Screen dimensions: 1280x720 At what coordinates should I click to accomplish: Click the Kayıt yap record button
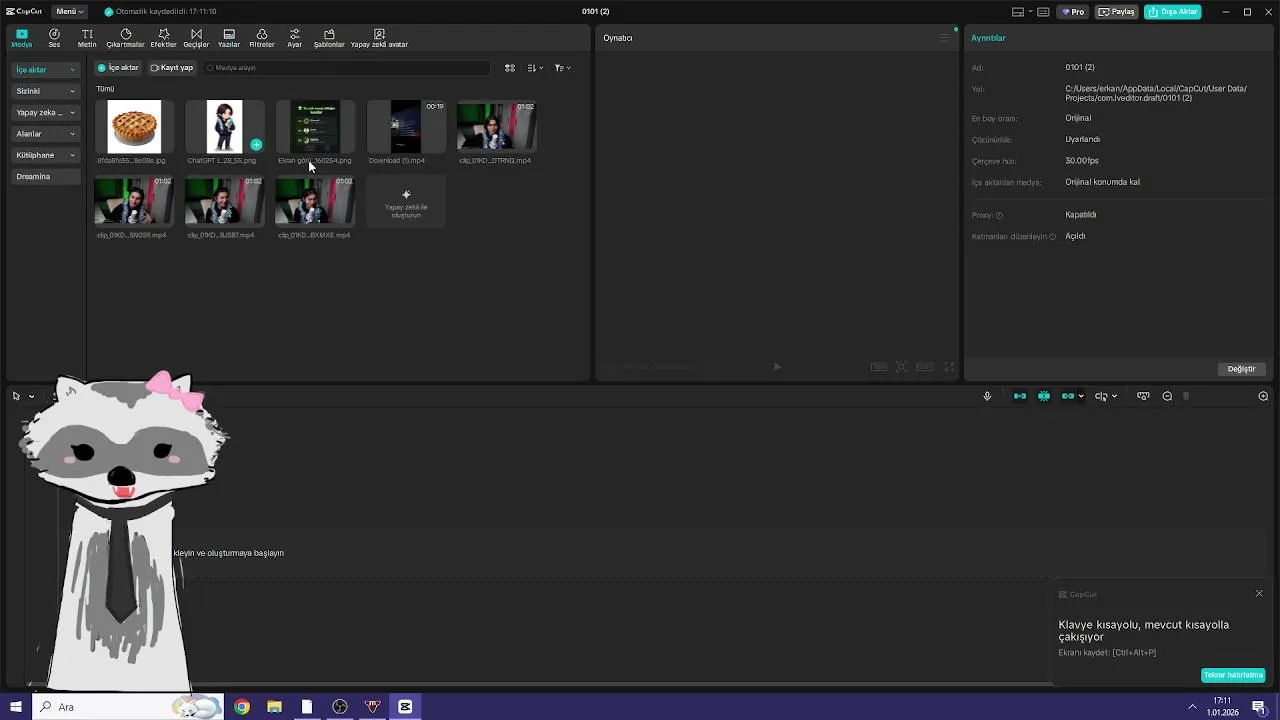[x=172, y=68]
